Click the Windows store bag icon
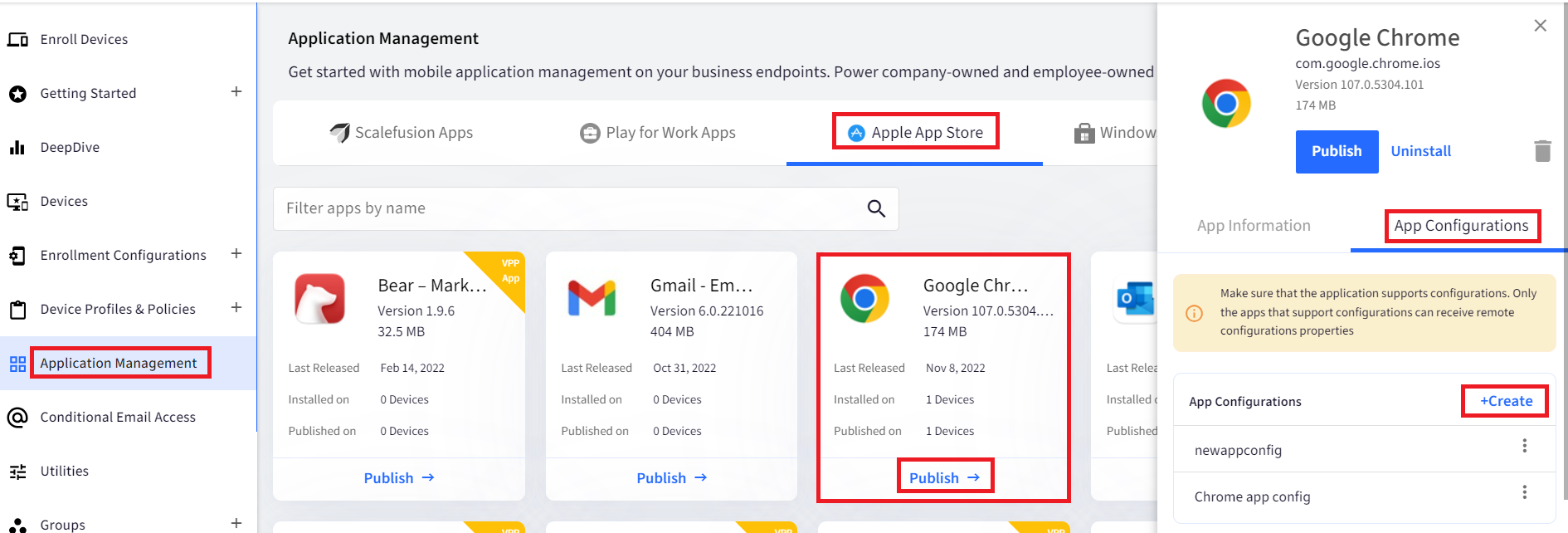 pyautogui.click(x=1084, y=133)
